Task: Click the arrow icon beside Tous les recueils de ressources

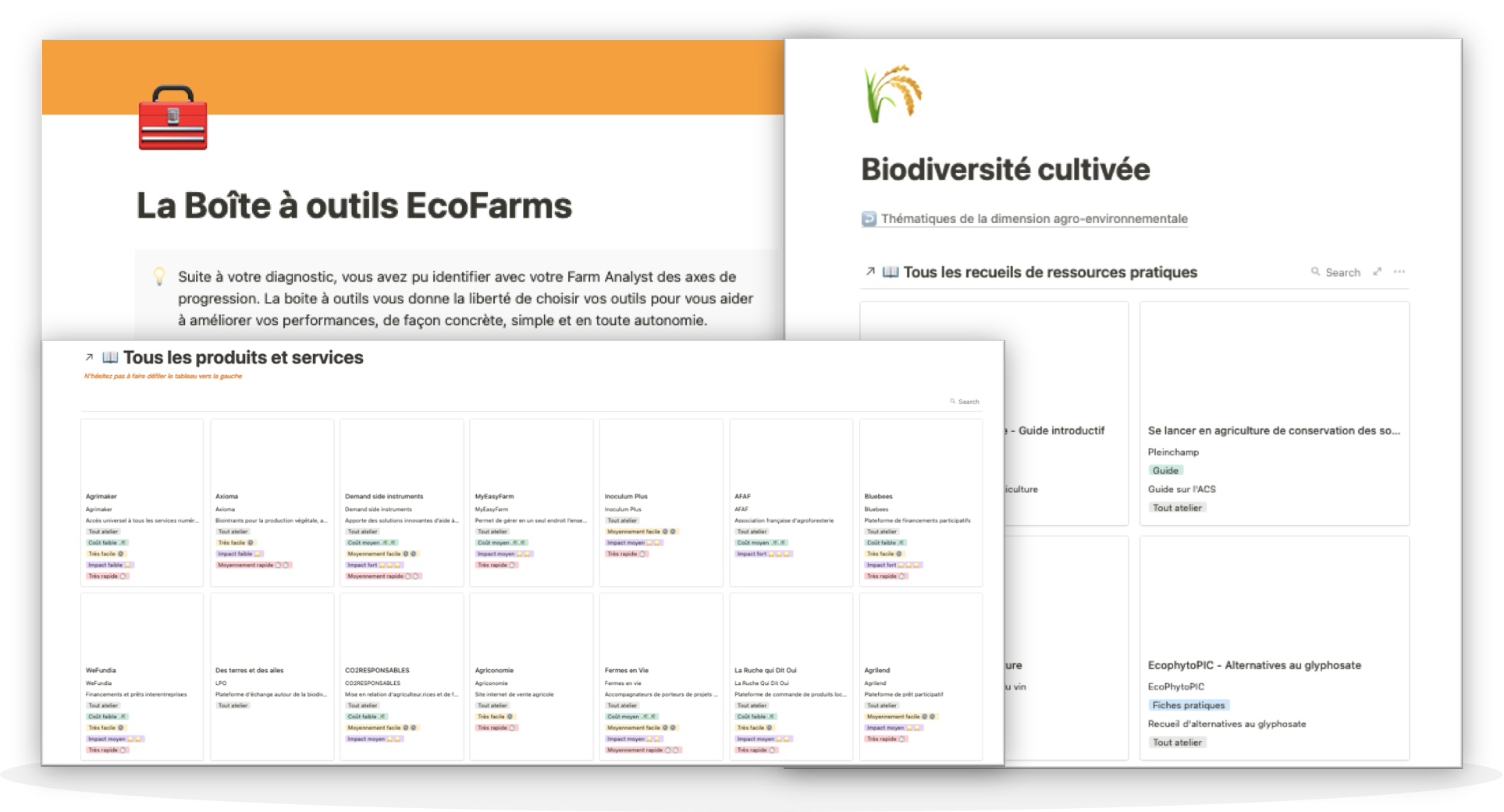Action: pyautogui.click(x=870, y=271)
